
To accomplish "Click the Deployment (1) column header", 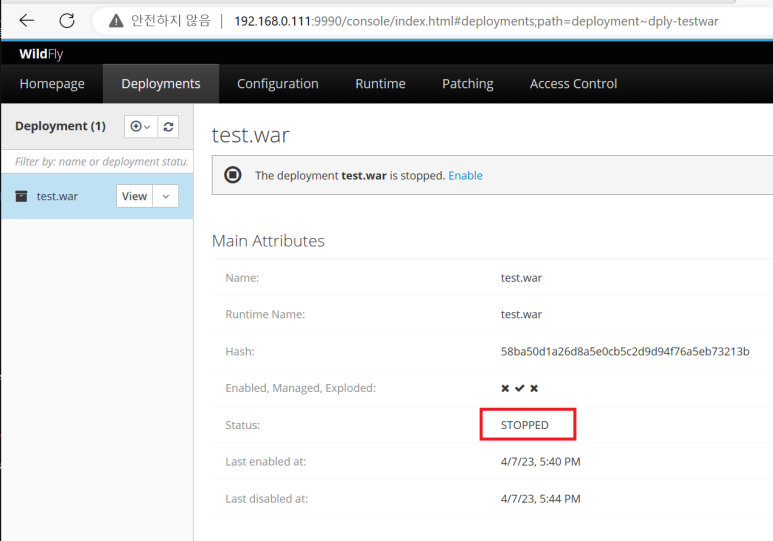I will (60, 126).
